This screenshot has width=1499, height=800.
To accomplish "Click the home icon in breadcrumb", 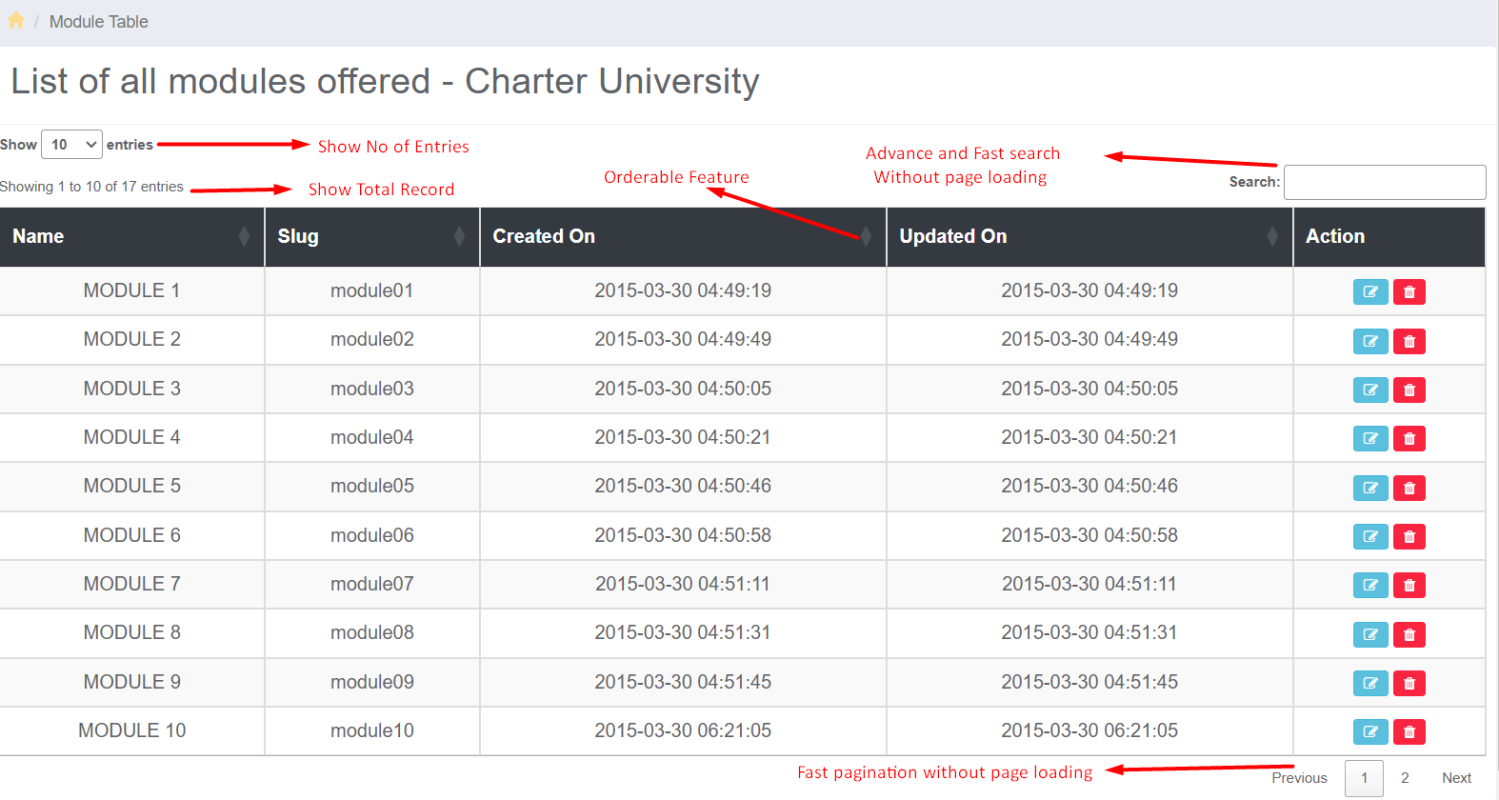I will [x=16, y=21].
